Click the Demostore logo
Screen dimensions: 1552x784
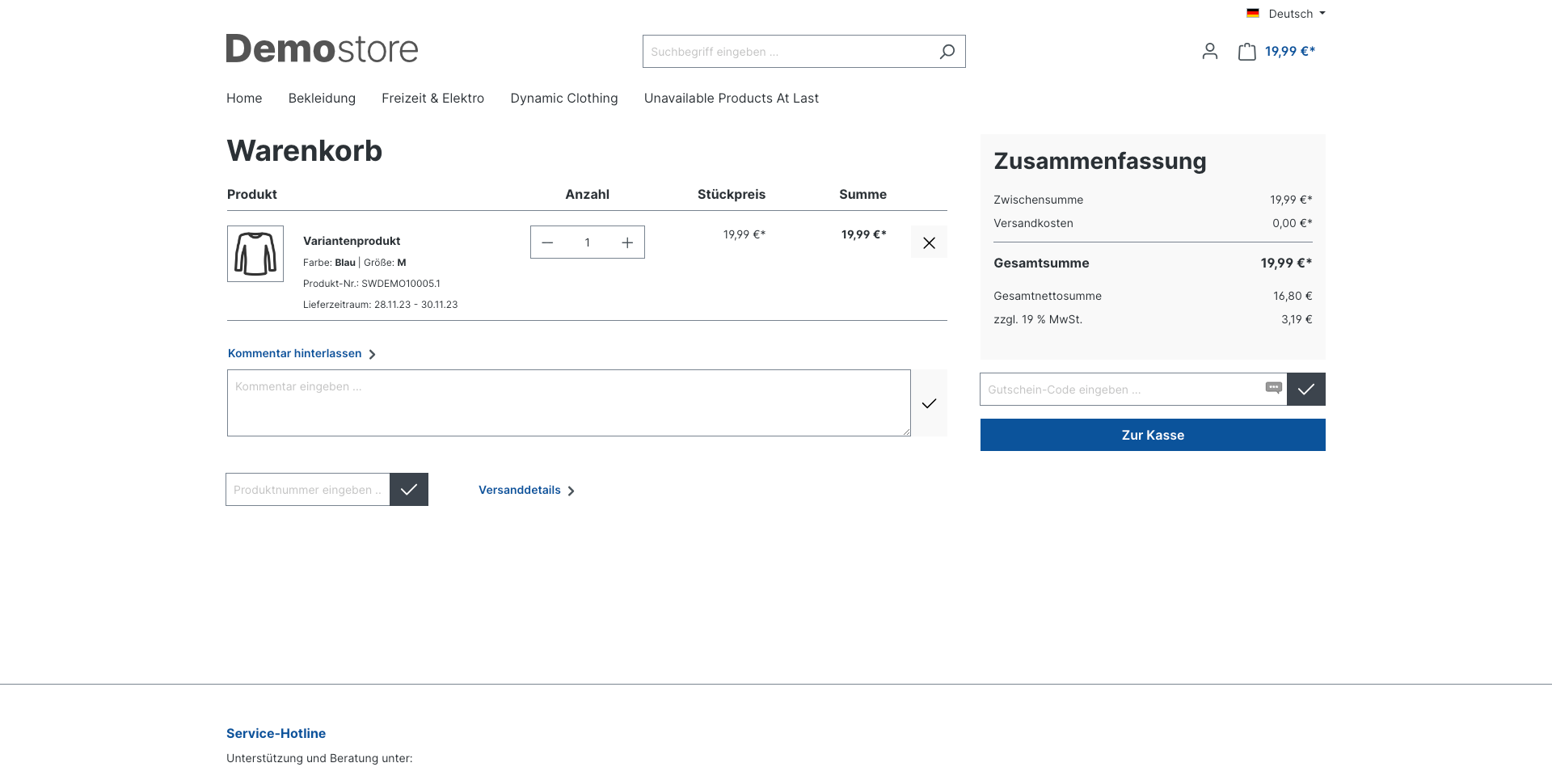coord(322,49)
